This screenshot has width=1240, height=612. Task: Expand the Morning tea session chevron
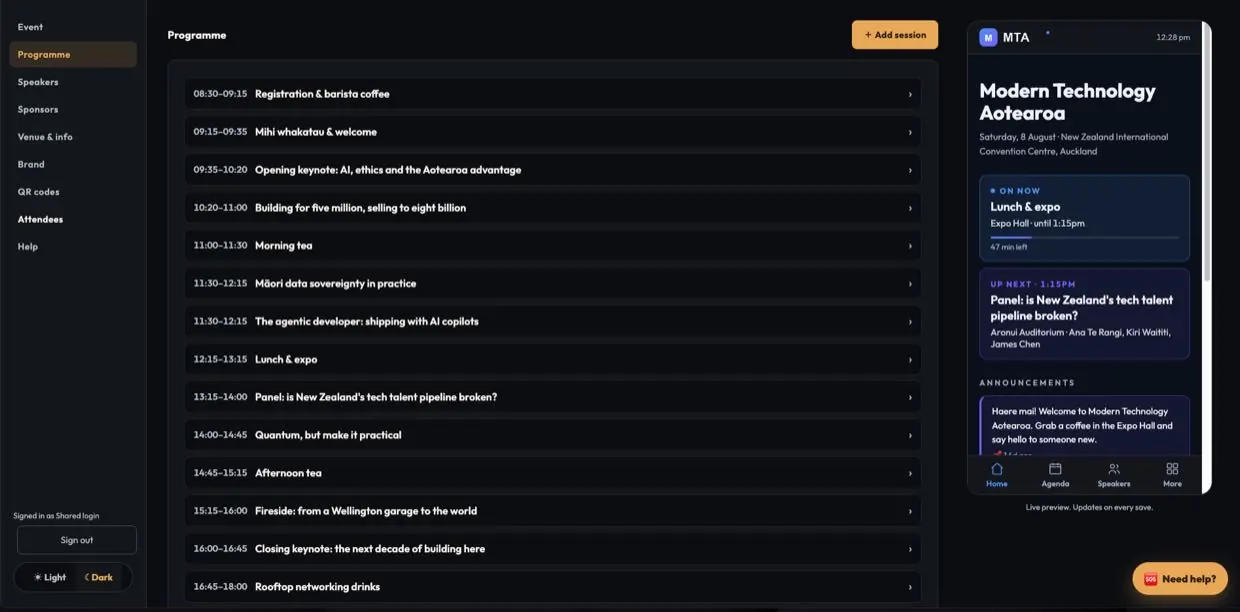[910, 246]
